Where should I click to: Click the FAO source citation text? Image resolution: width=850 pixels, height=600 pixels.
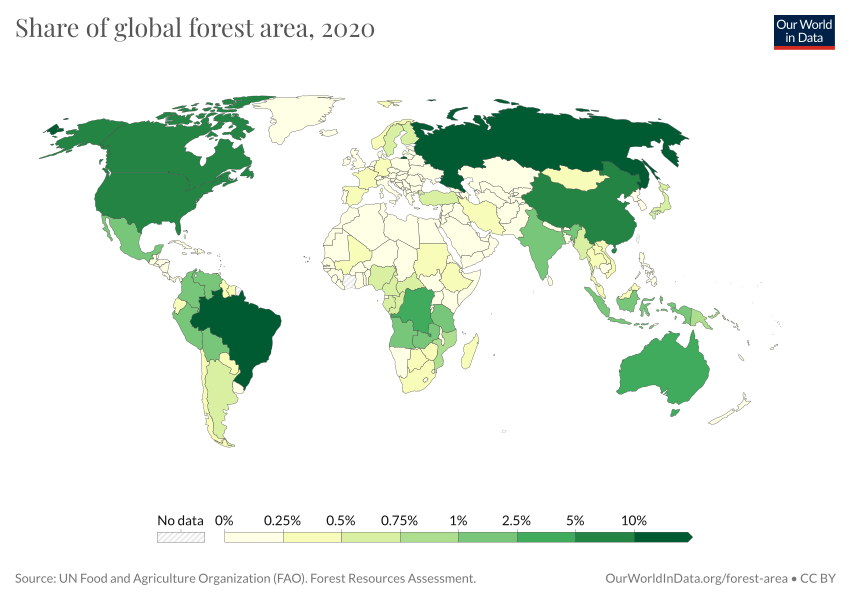click(246, 578)
